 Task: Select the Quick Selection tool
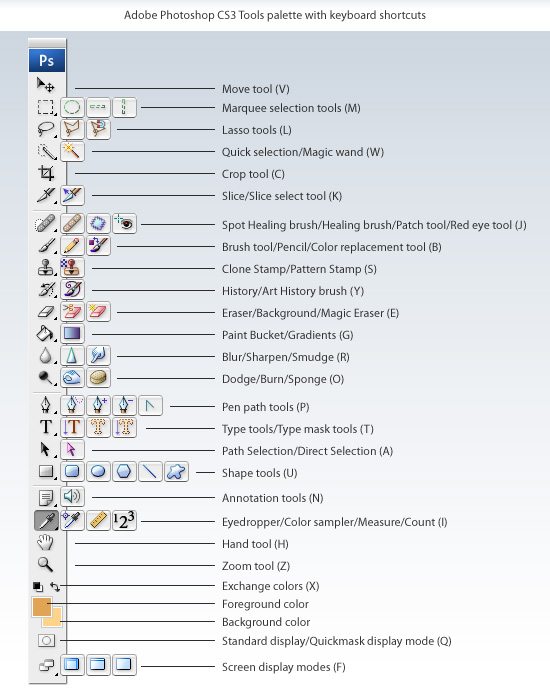46,151
